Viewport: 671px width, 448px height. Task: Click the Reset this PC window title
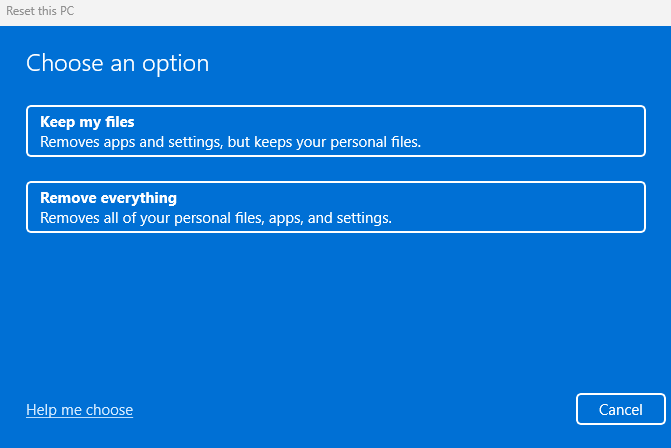[x=40, y=11]
